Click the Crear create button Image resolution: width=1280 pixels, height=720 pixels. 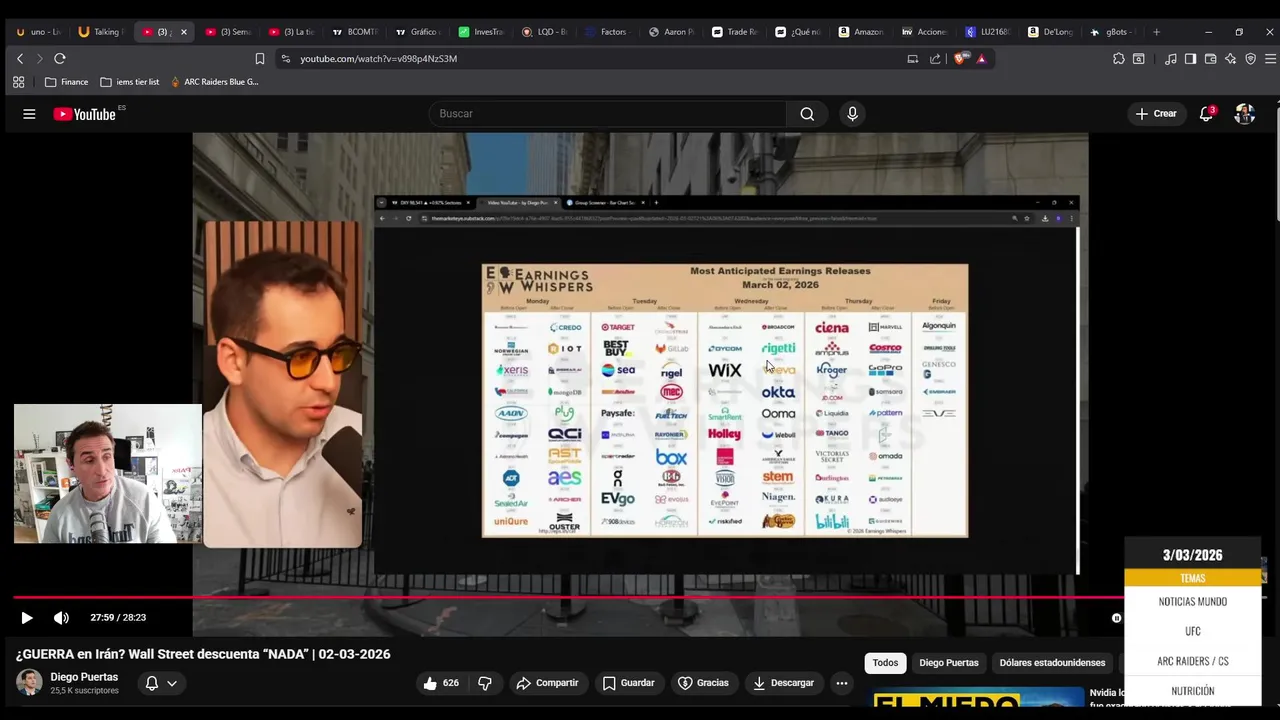(x=1156, y=114)
